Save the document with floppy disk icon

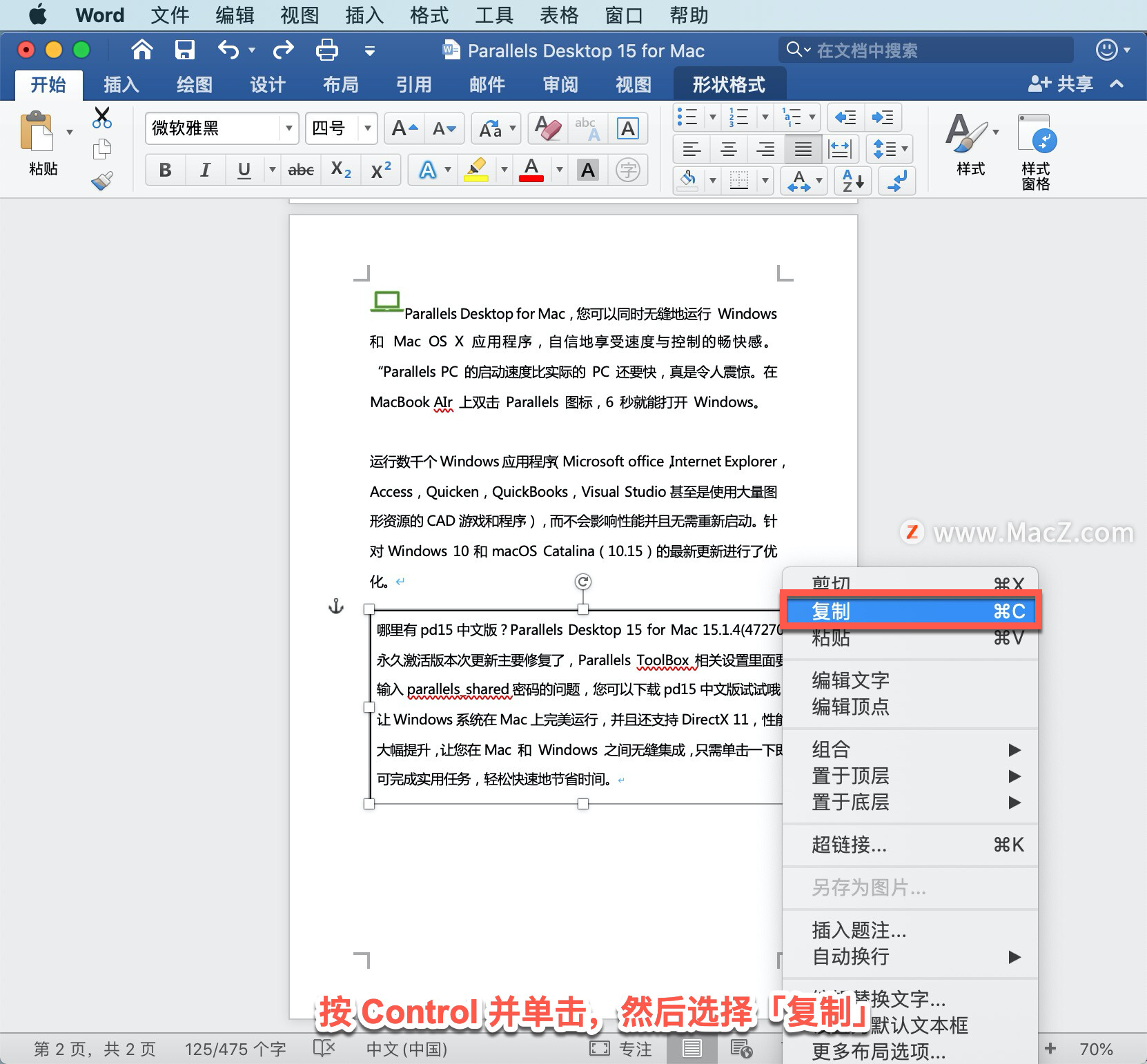[x=184, y=50]
